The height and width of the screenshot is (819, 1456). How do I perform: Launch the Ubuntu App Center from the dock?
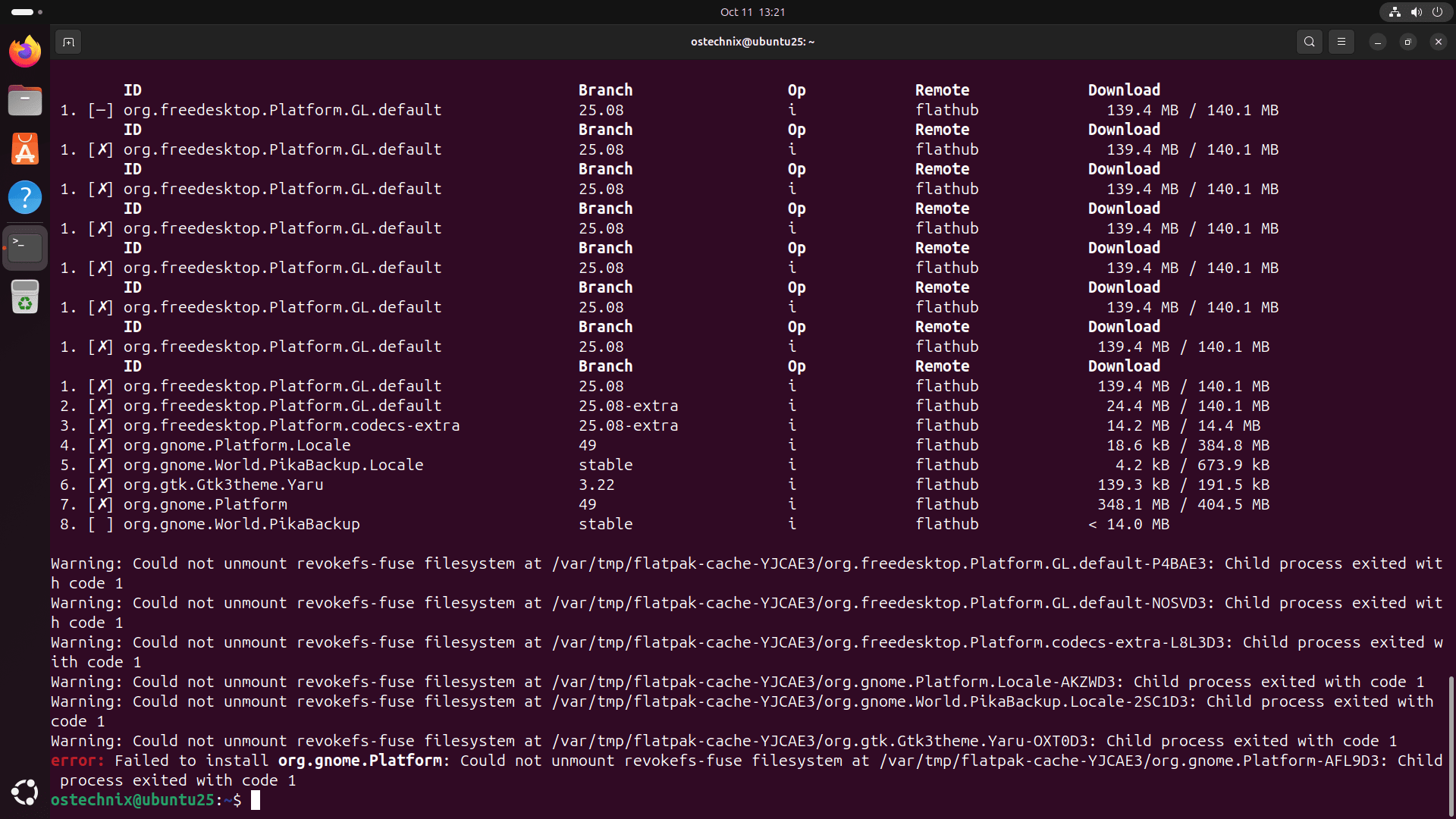[x=25, y=149]
